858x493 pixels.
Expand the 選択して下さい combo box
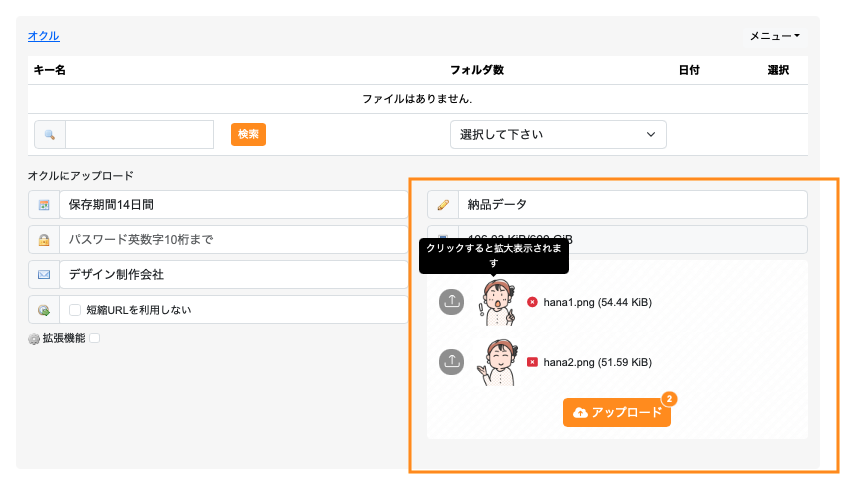tap(558, 135)
